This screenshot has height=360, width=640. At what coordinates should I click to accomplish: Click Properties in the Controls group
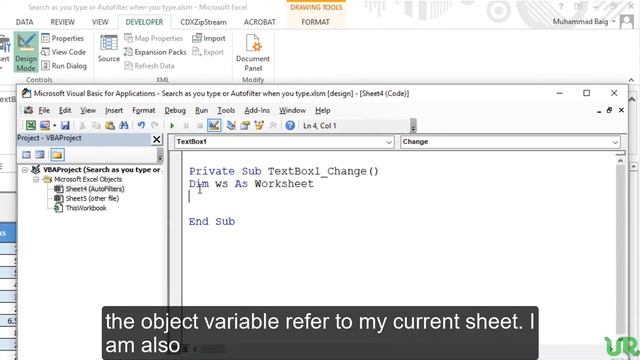63,38
